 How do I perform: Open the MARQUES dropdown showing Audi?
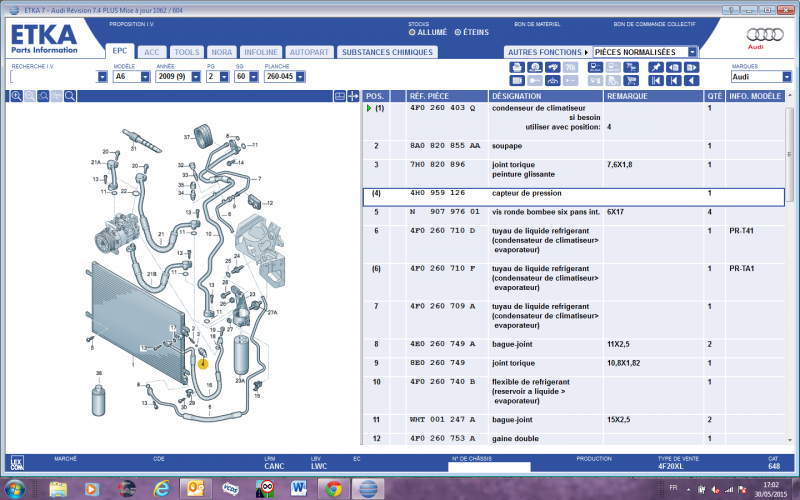tap(786, 76)
